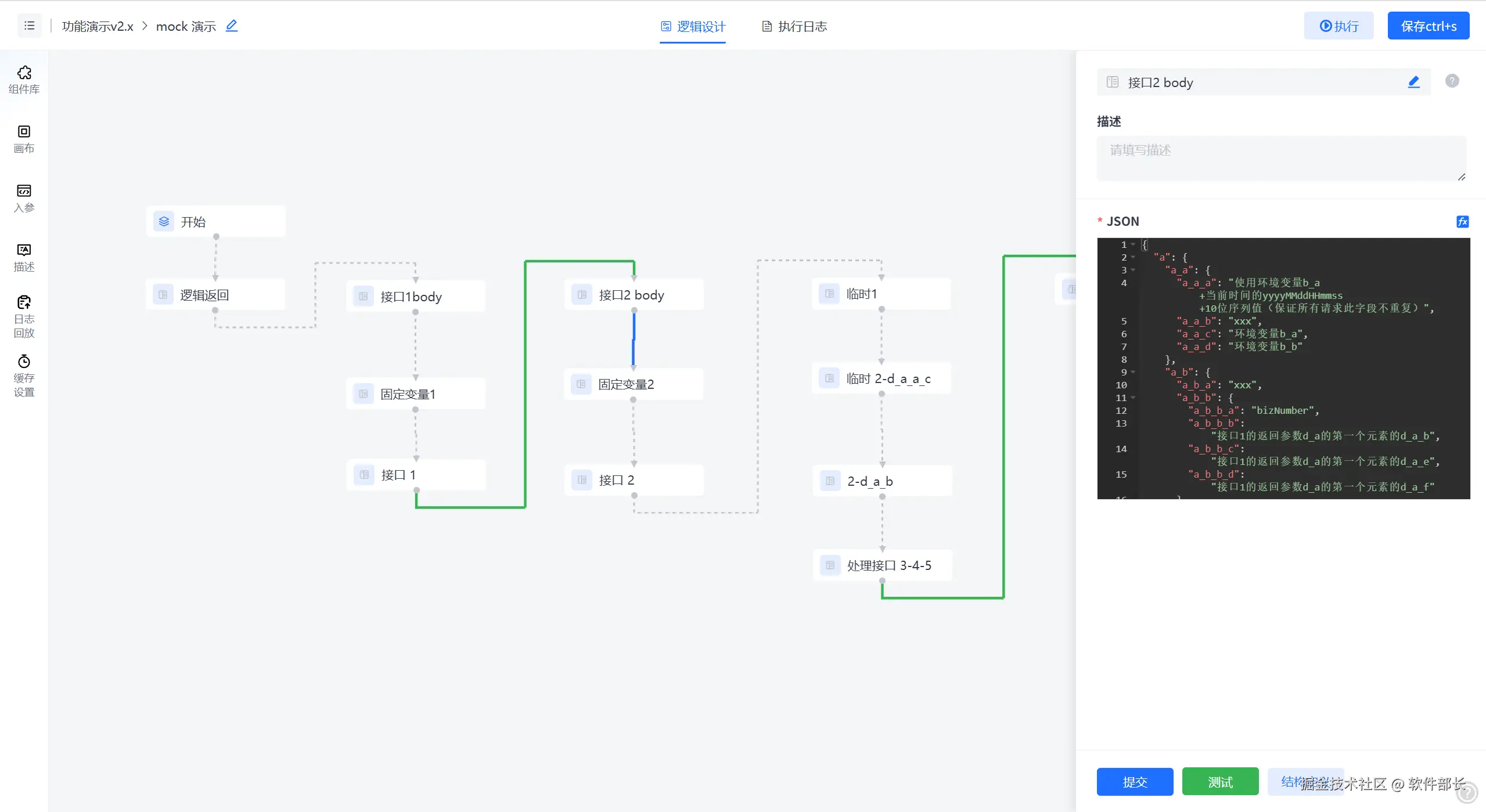This screenshot has width=1486, height=812.
Task: Collapse JSON line 2 fold arrow
Action: [1133, 257]
